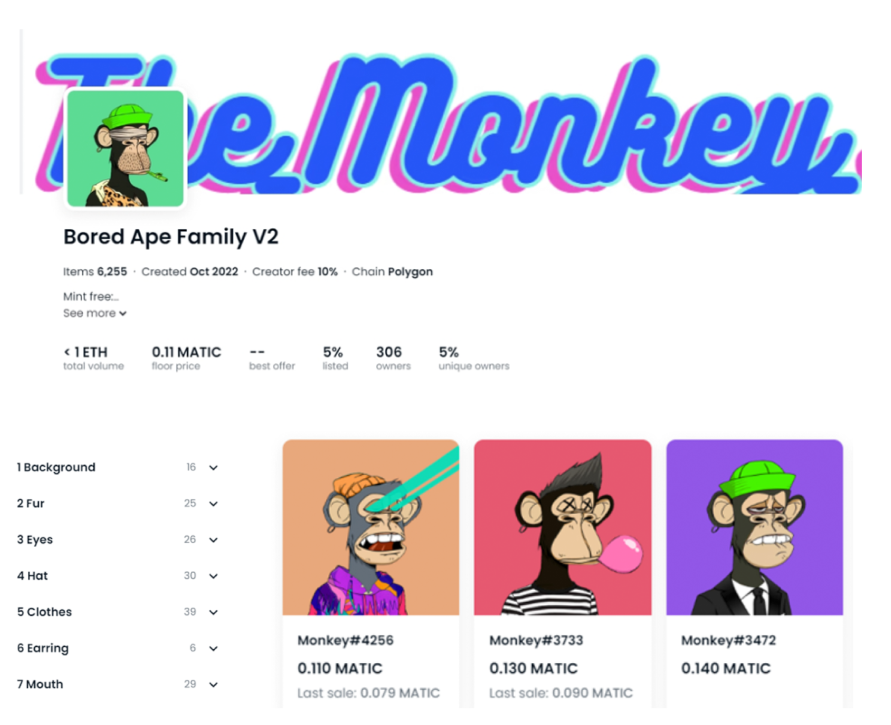Click the 306 owners stat
The height and width of the screenshot is (725, 891).
coord(393,358)
